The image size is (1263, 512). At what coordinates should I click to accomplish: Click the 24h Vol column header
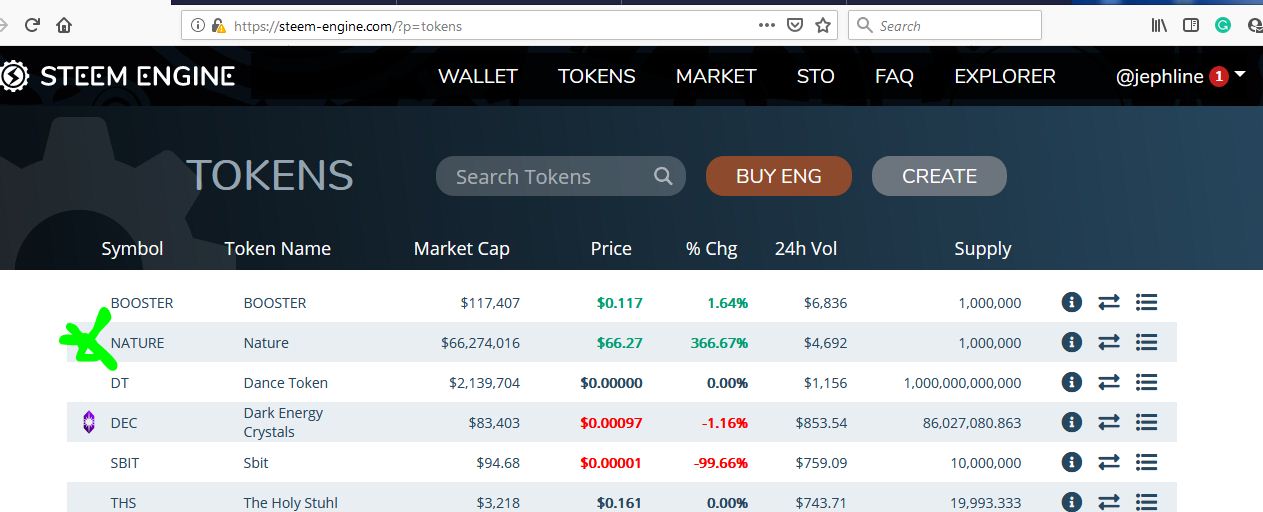click(806, 249)
